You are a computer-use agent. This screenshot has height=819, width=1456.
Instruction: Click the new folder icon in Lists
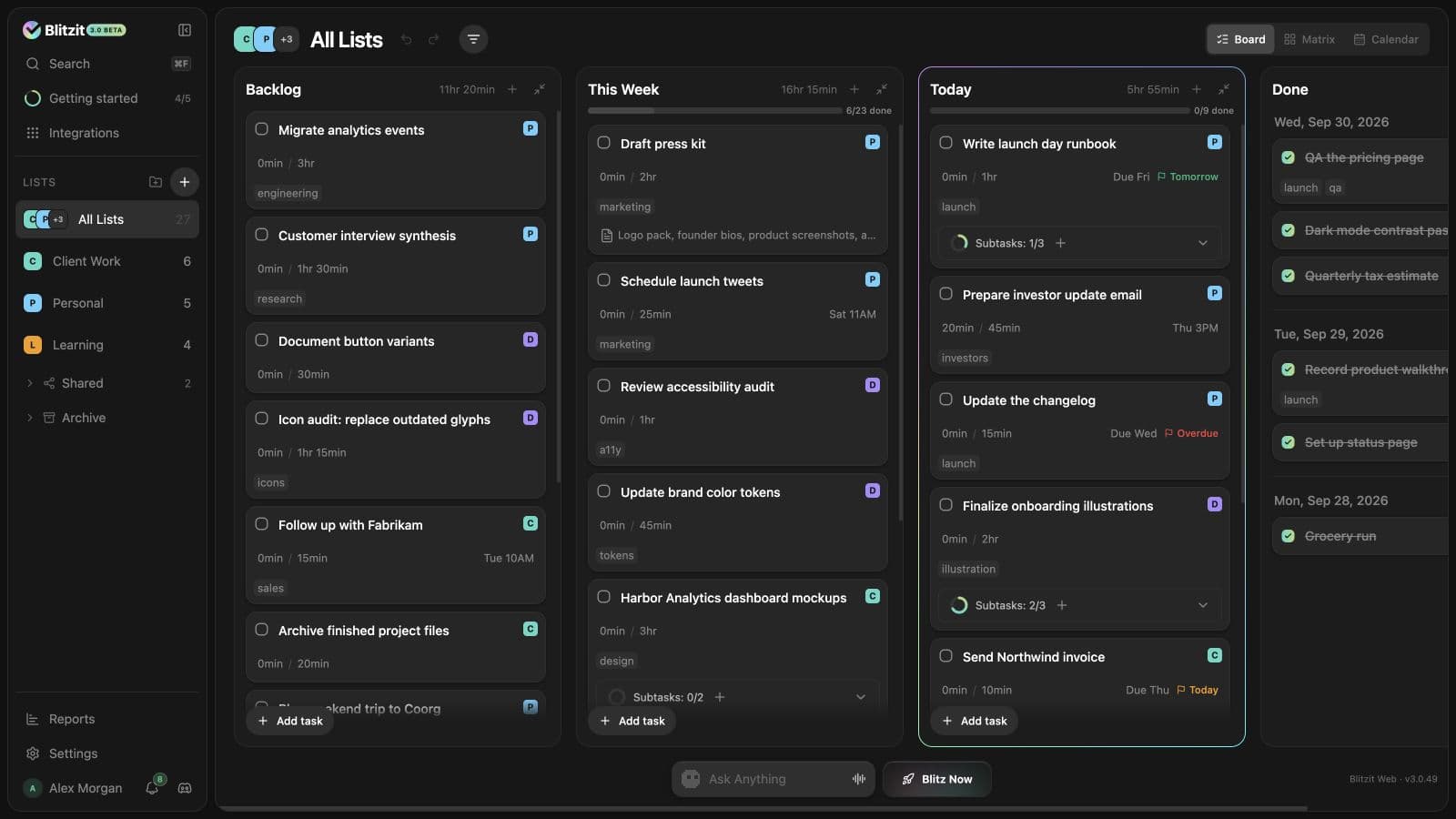(x=156, y=182)
